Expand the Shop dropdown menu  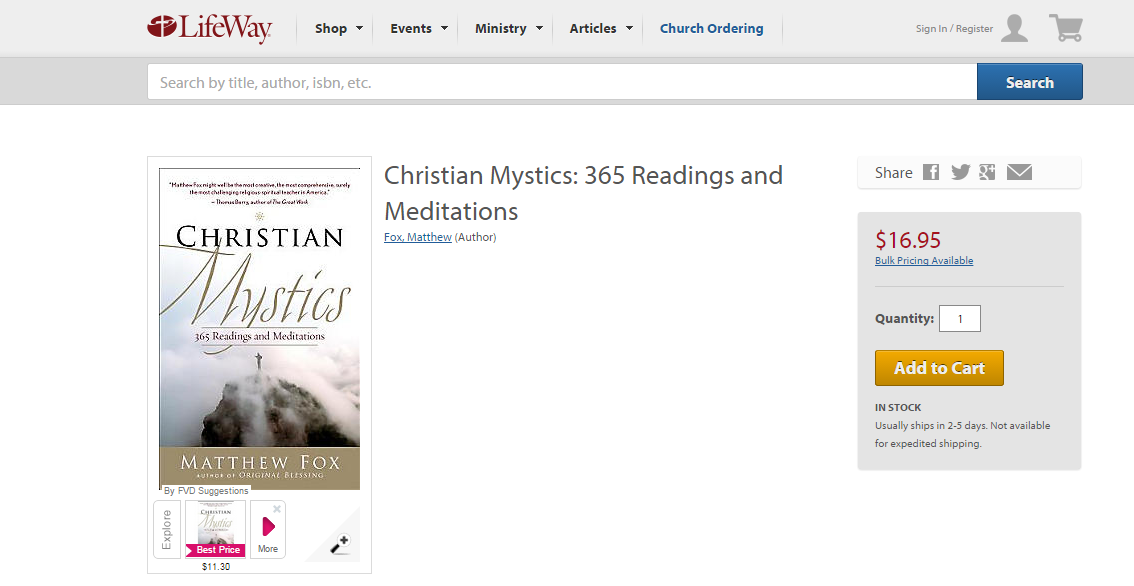click(338, 28)
